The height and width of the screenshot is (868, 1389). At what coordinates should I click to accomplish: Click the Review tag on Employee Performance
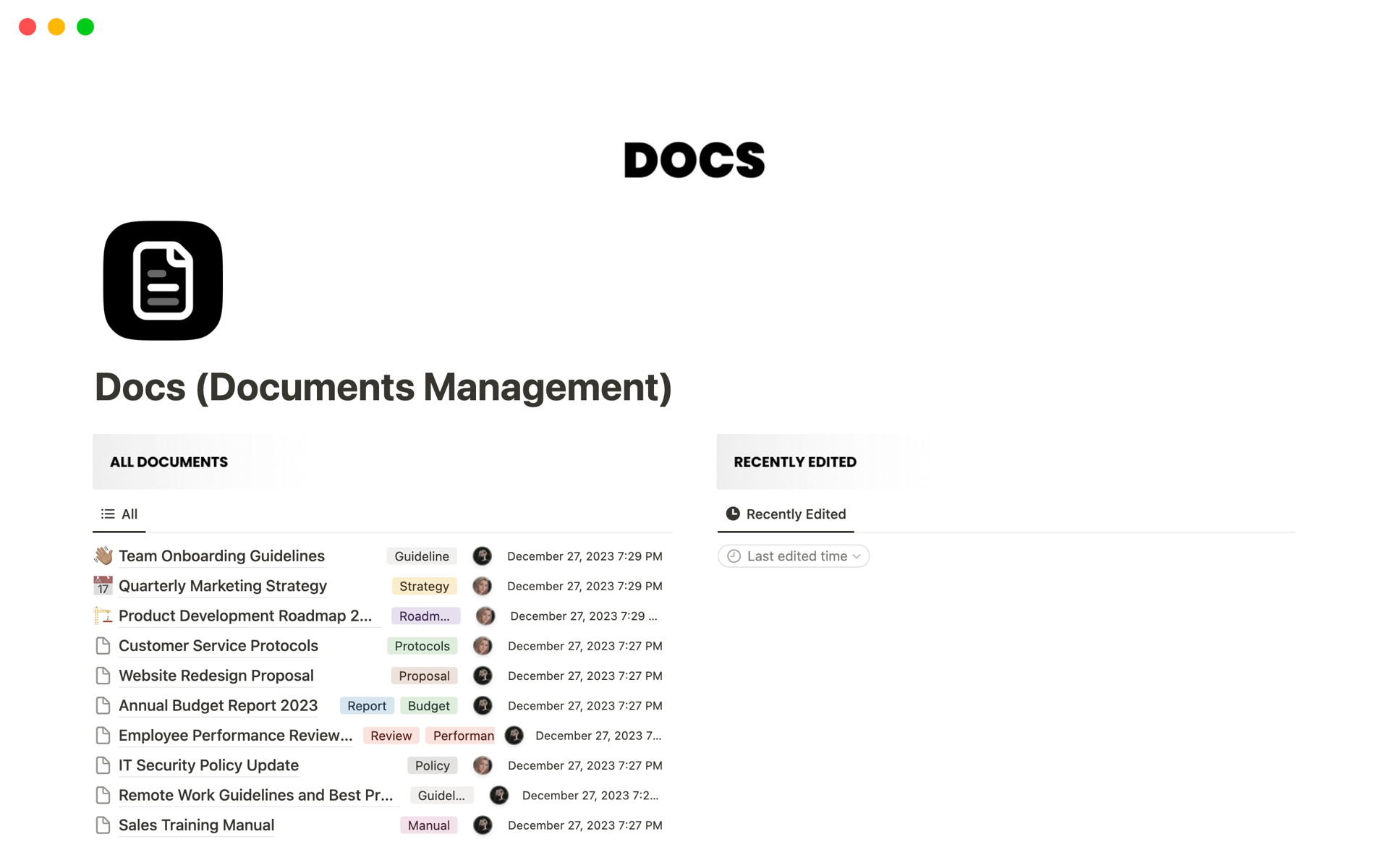pos(391,735)
